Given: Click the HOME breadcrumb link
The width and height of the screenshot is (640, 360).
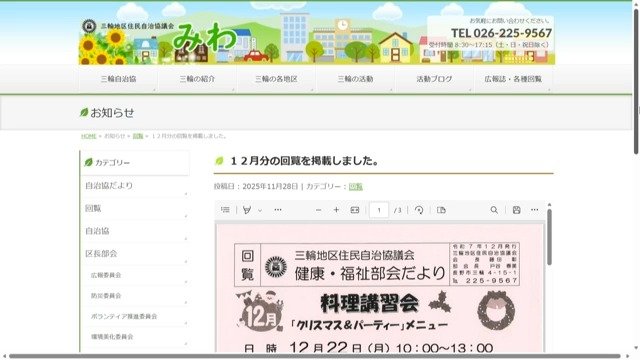Looking at the screenshot, I should (89, 136).
